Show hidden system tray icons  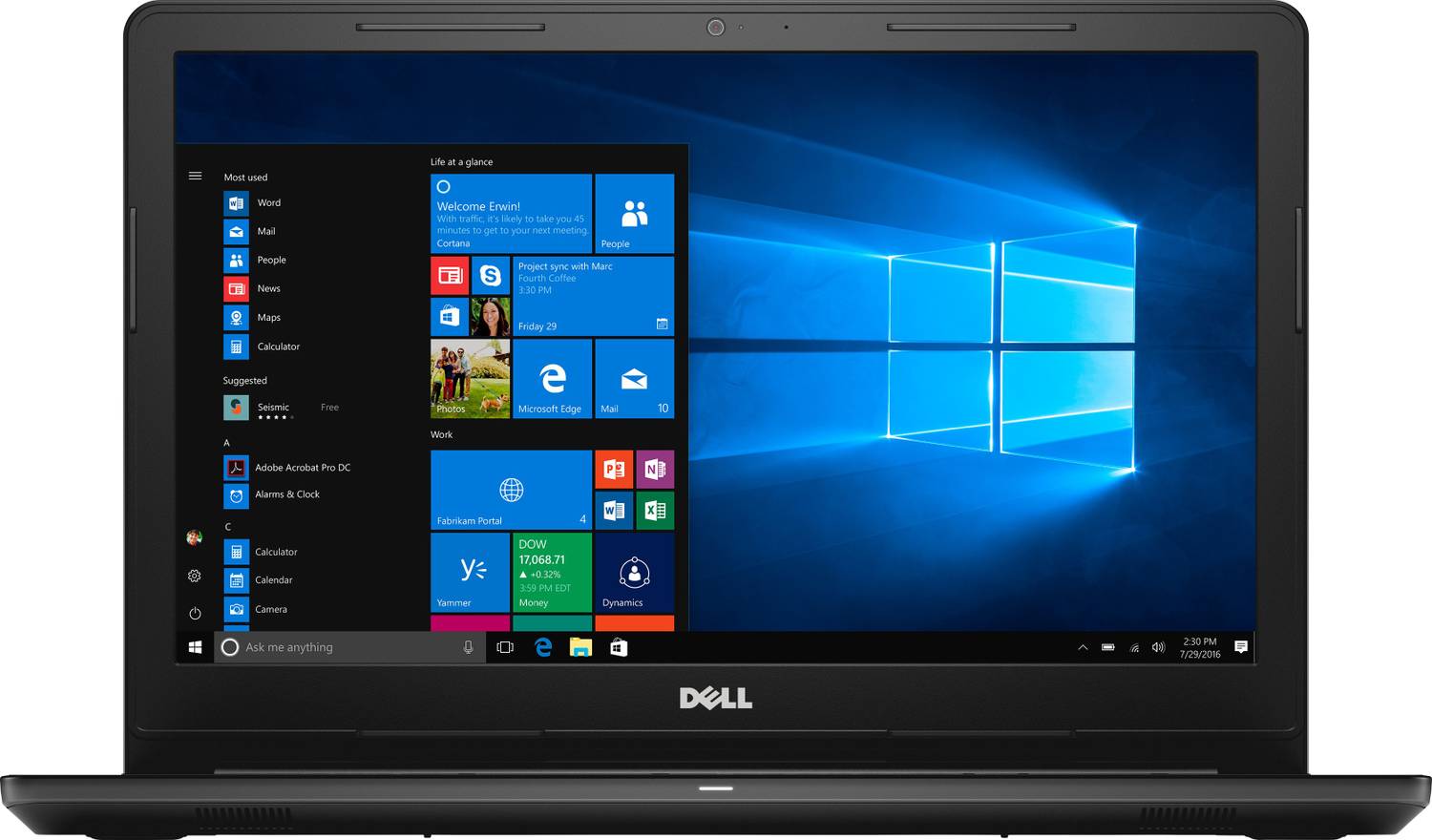point(1082,647)
